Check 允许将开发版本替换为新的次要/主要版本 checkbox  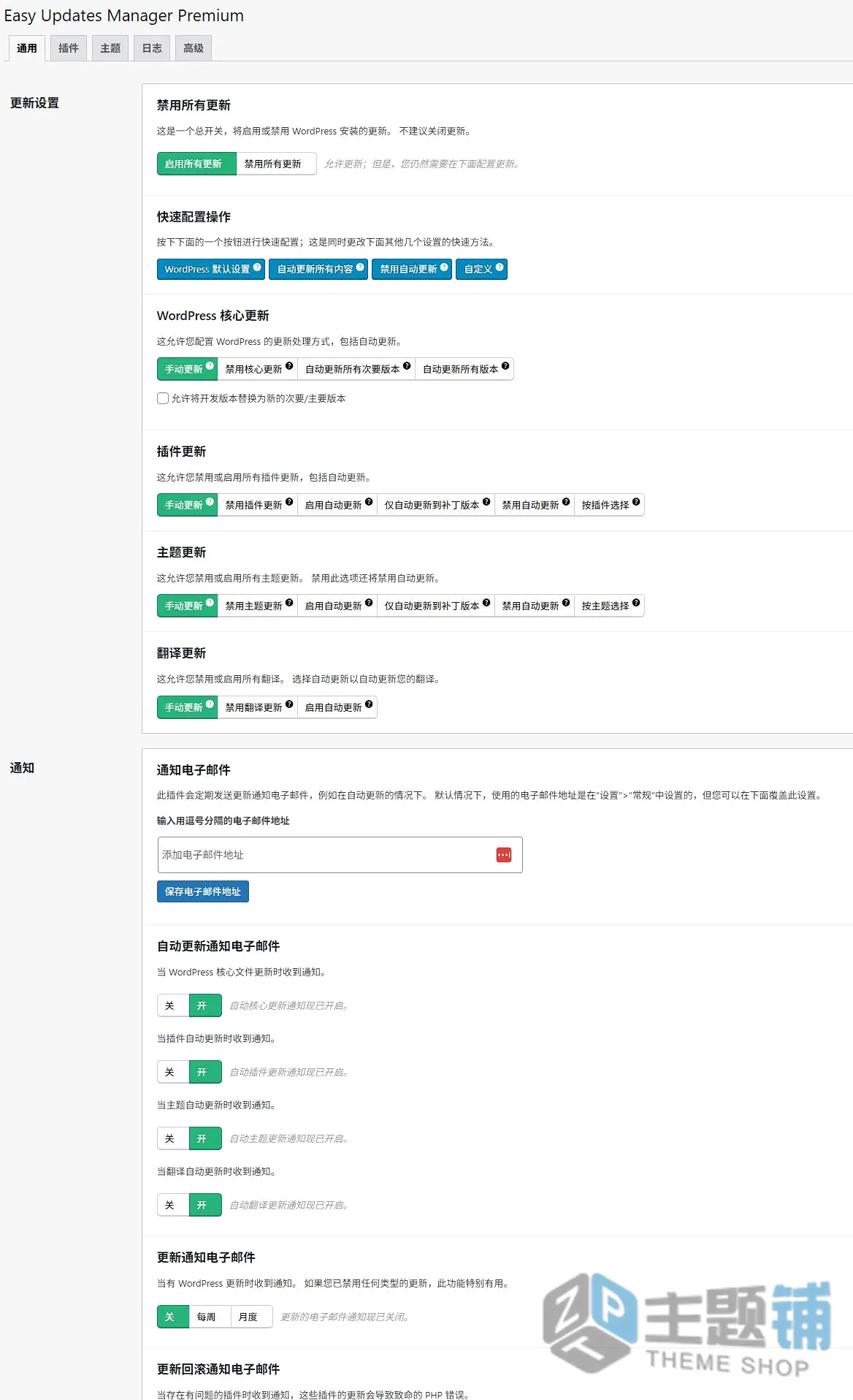point(163,398)
